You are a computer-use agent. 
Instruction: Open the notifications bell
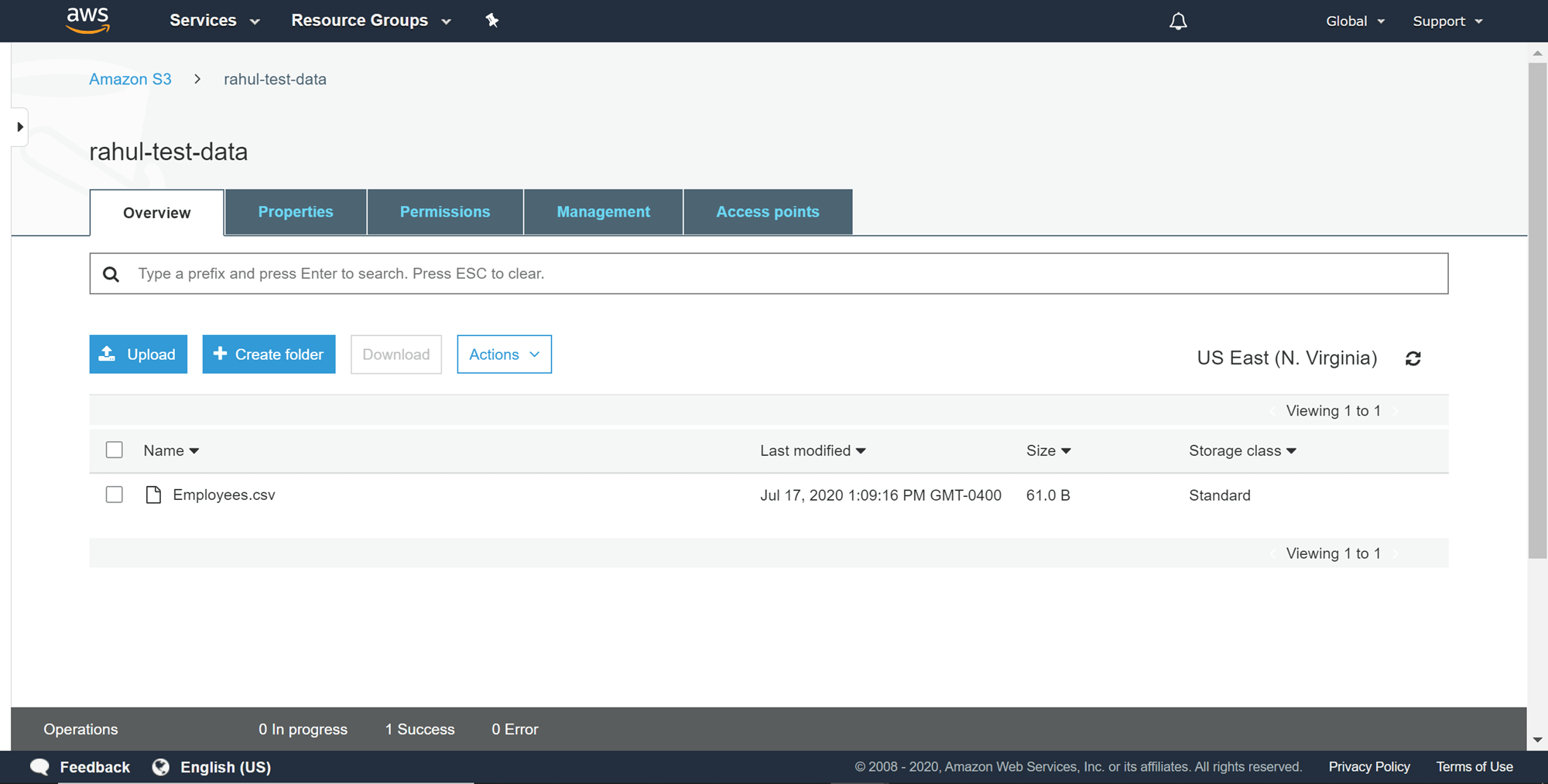[x=1177, y=21]
